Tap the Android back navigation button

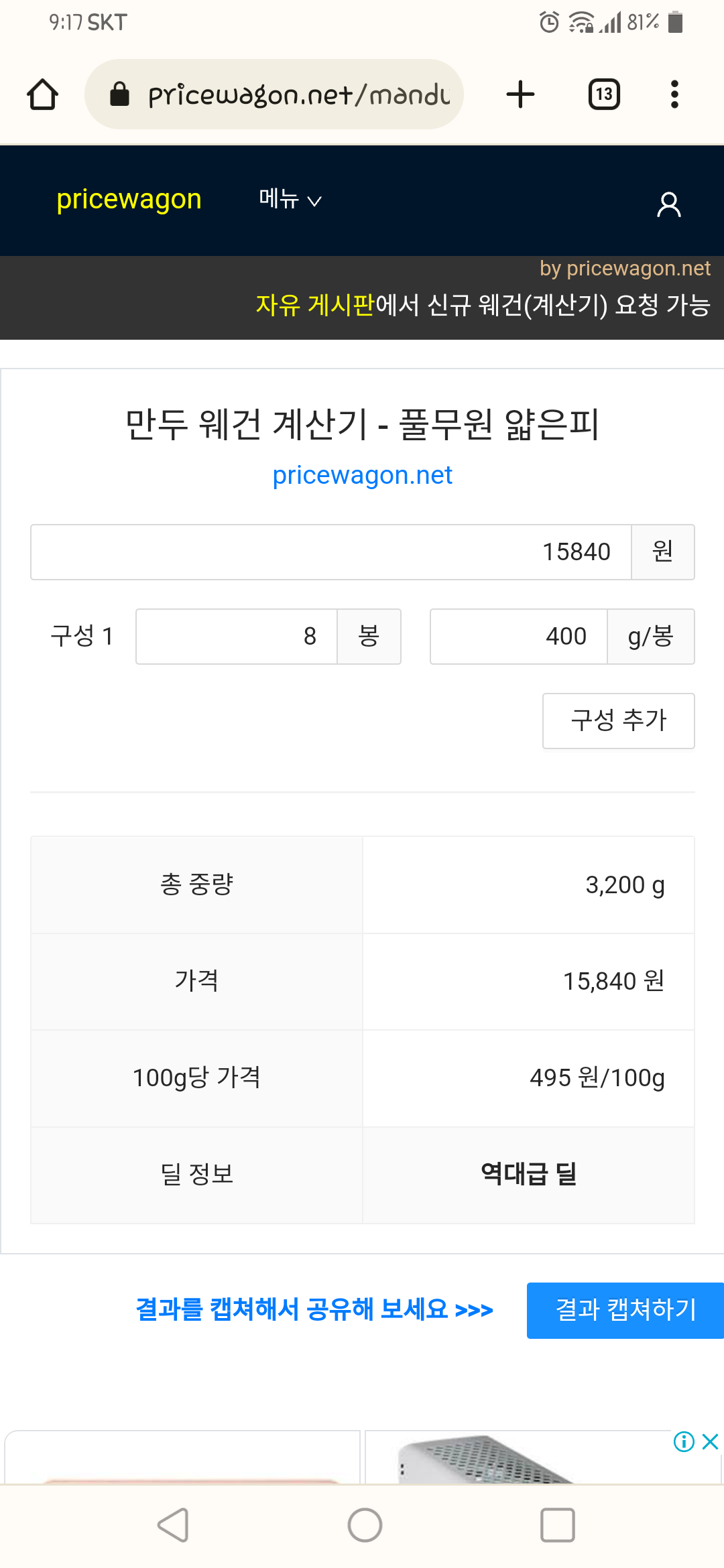[x=173, y=1526]
